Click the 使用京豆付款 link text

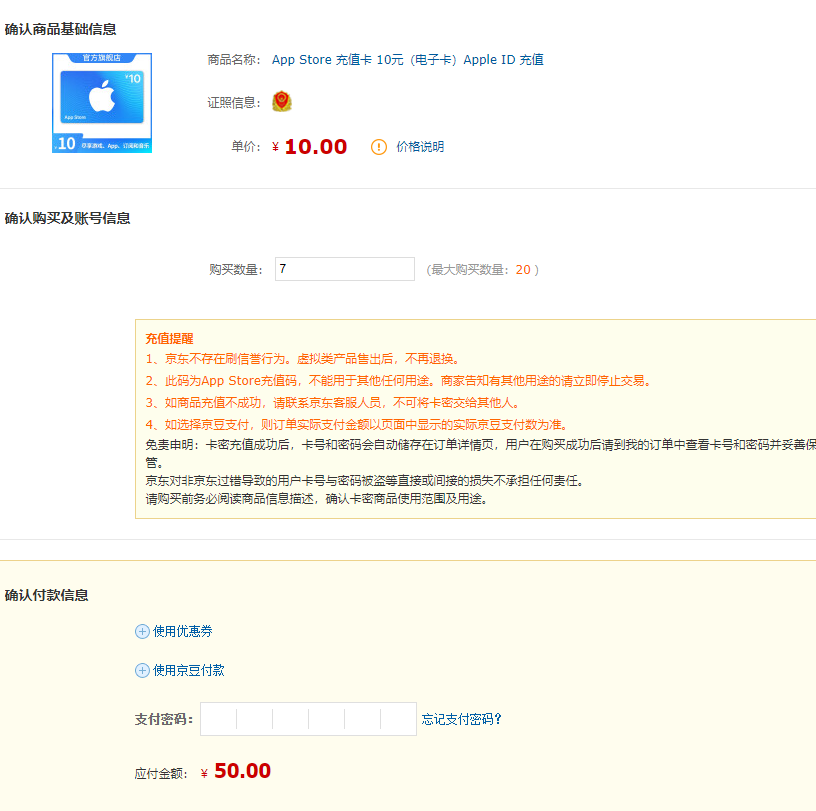point(188,670)
